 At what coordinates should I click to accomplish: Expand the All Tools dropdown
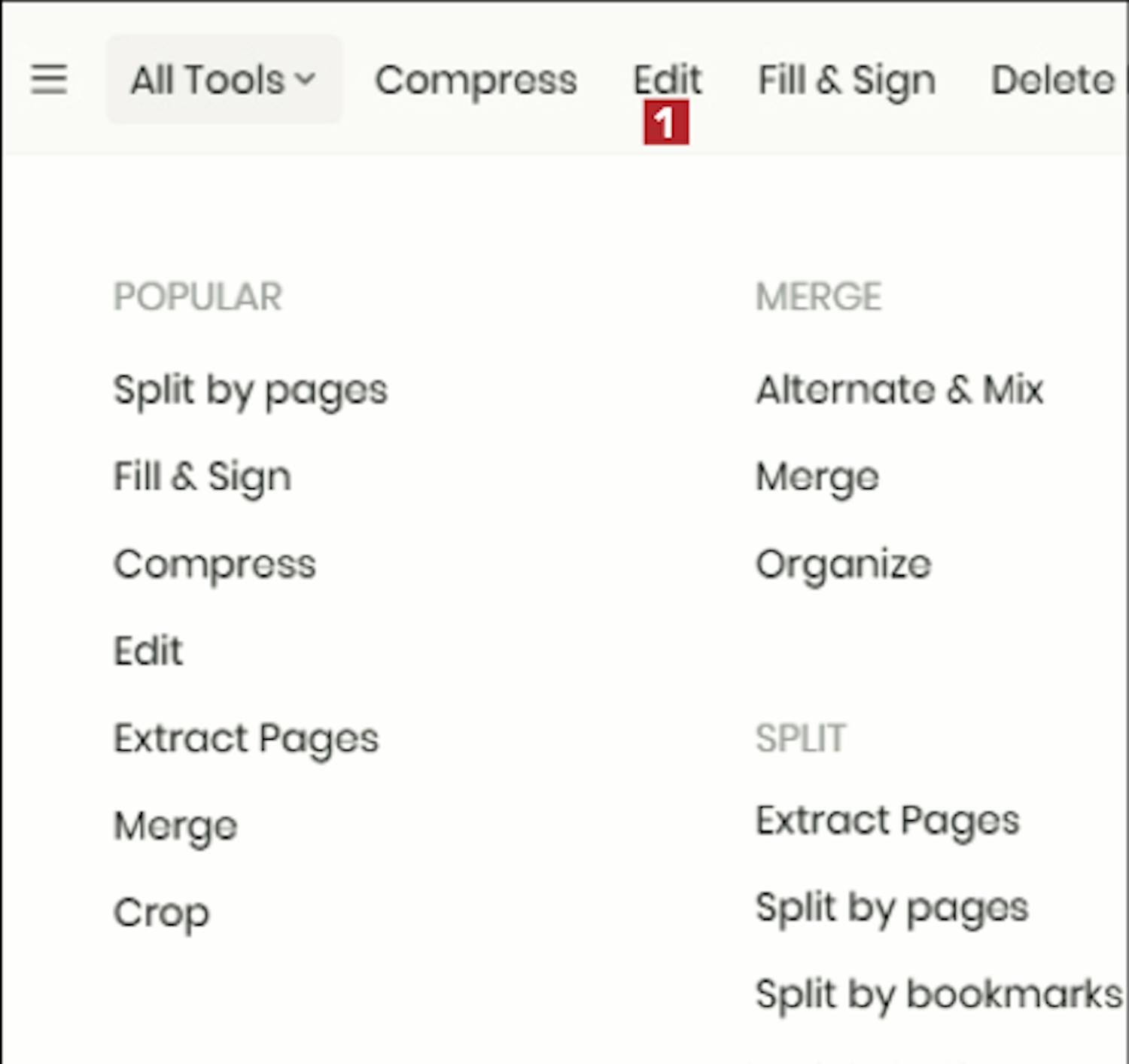(224, 80)
